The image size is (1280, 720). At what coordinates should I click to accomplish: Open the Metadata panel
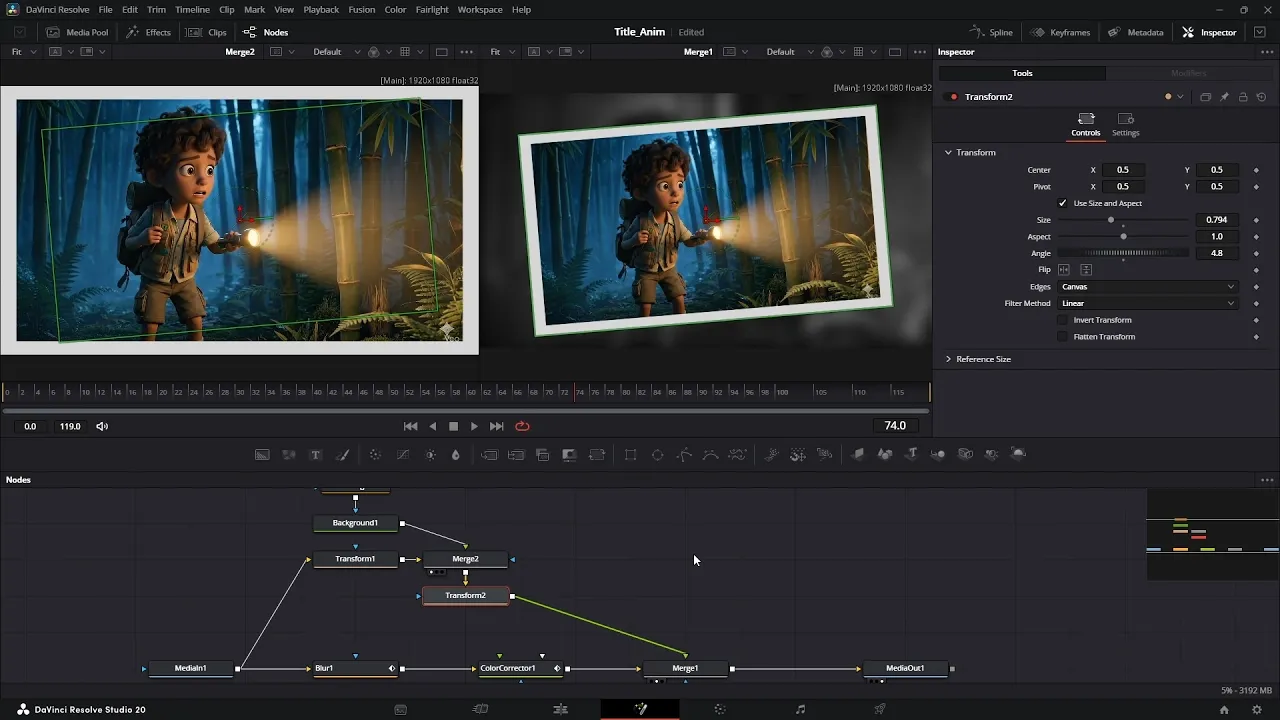[1136, 32]
